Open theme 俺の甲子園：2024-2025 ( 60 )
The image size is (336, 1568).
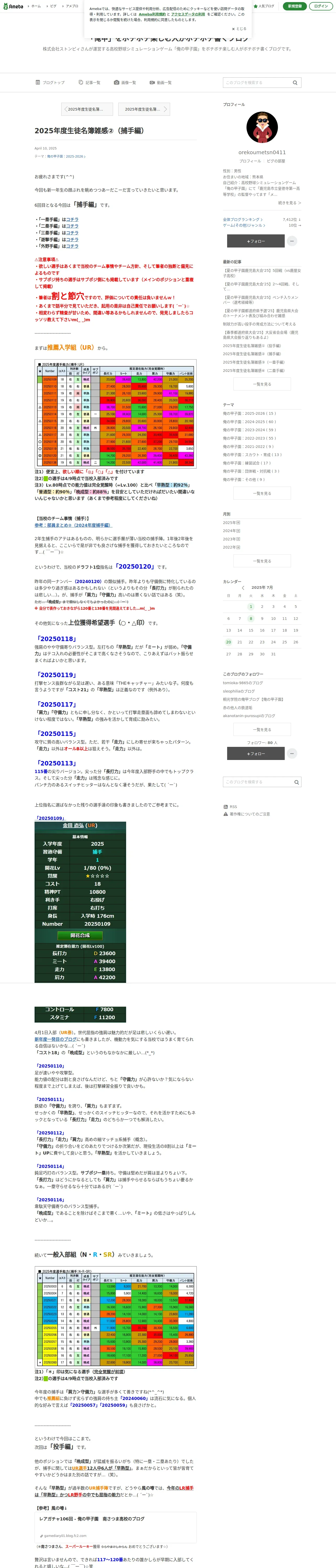249,421
